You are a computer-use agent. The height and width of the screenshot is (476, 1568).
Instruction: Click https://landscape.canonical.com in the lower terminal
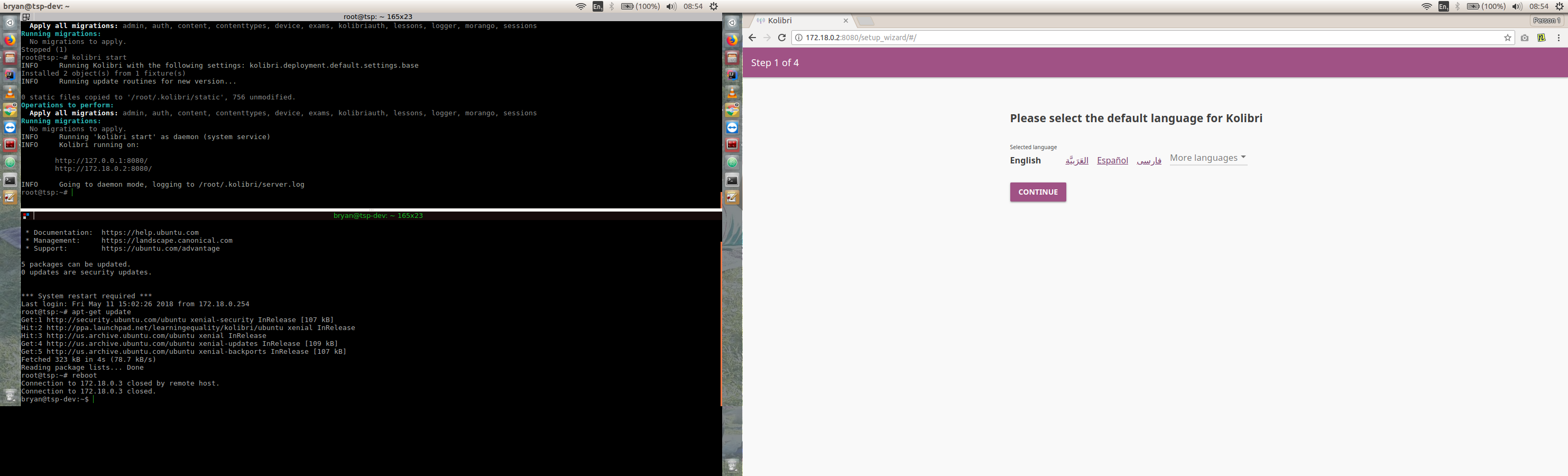[x=167, y=241]
